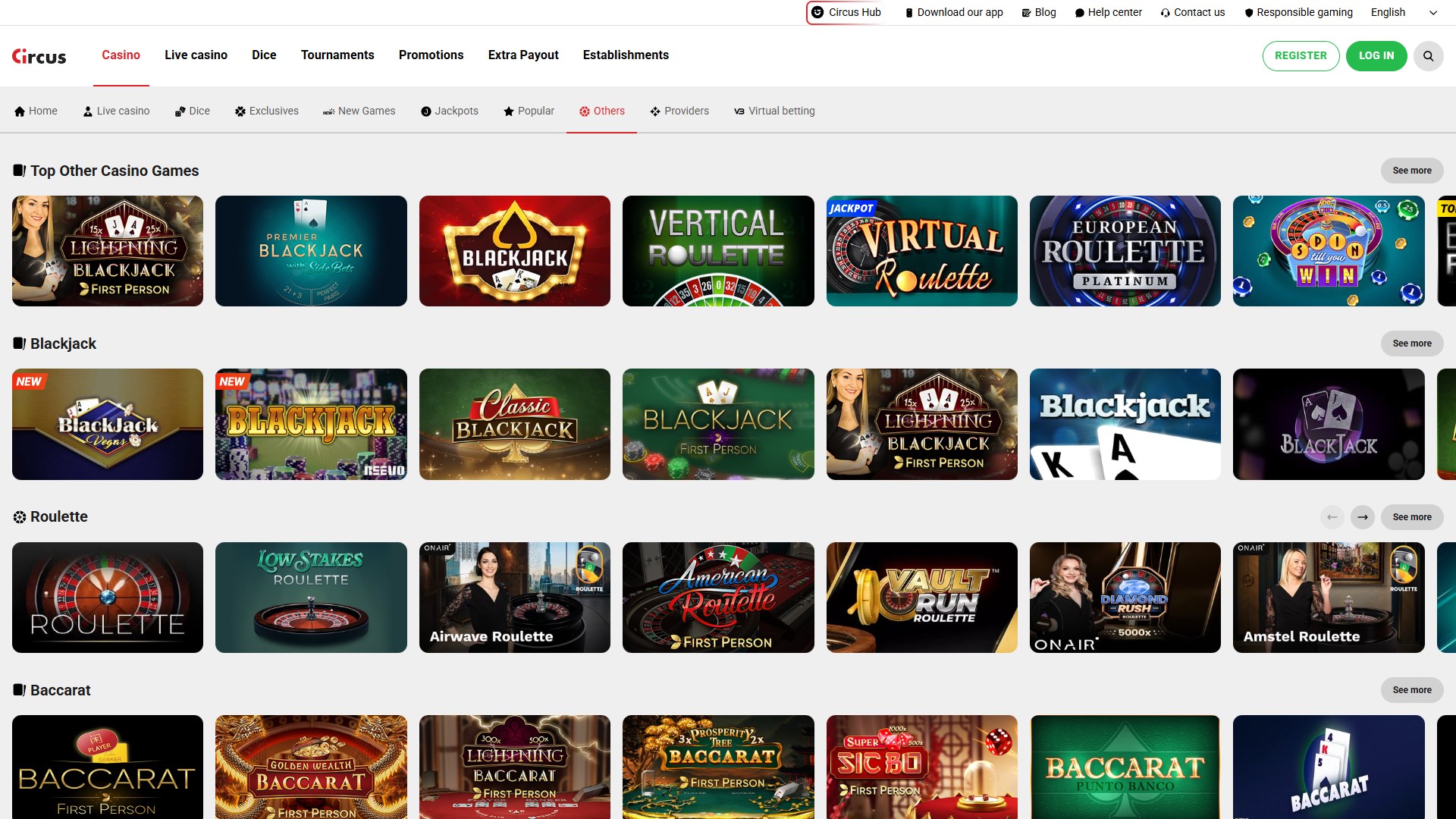The width and height of the screenshot is (1456, 819).
Task: Click the Contact us headset icon
Action: [x=1166, y=13]
